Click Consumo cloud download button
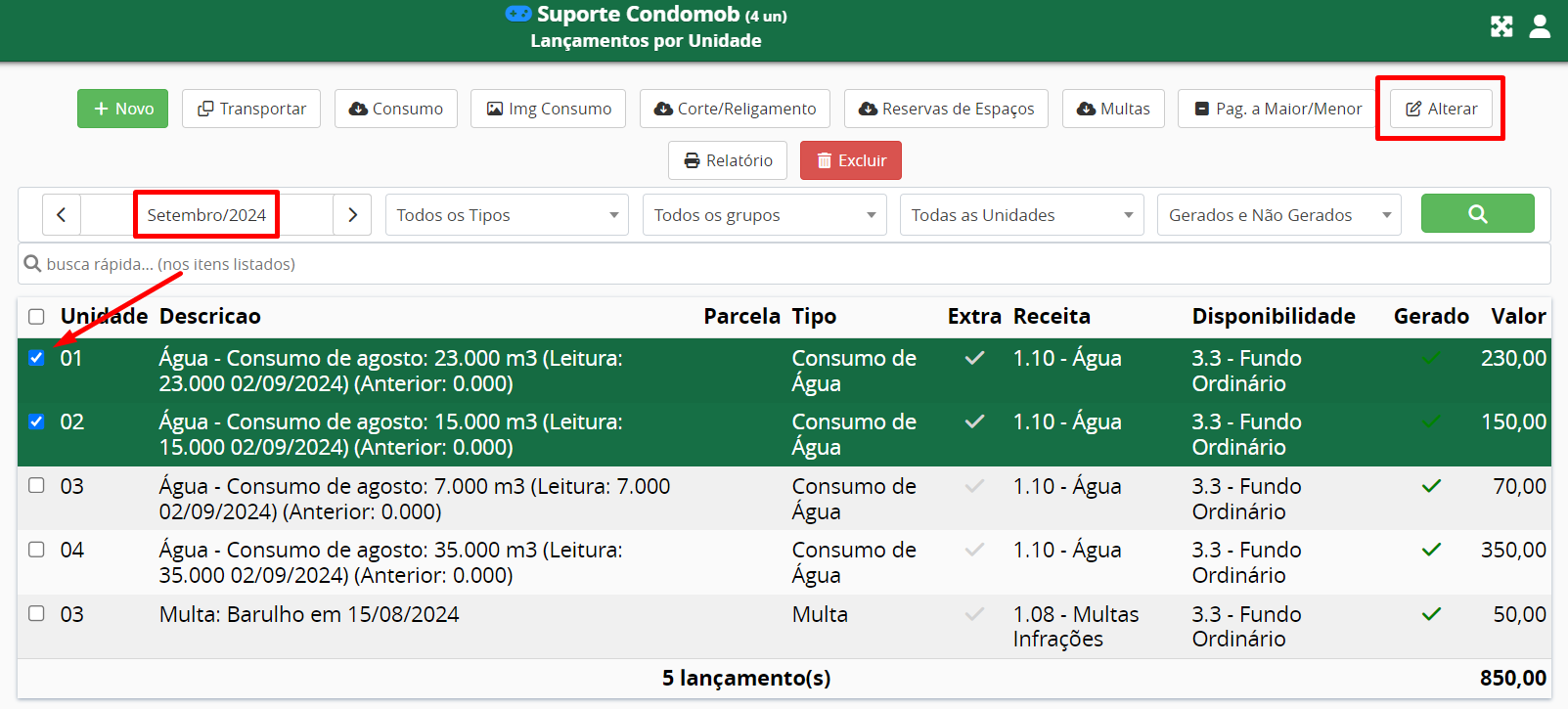This screenshot has height=709, width=1568. pyautogui.click(x=396, y=109)
